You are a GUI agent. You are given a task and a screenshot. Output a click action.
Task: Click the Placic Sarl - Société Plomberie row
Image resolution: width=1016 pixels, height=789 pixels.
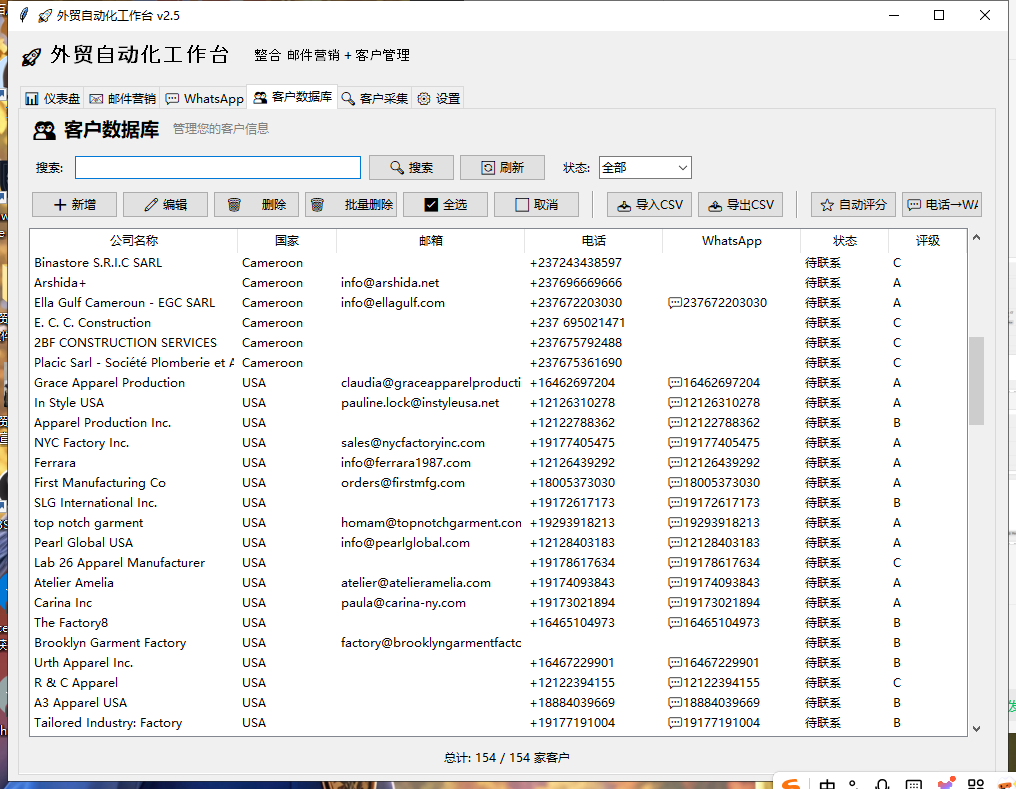pos(498,363)
